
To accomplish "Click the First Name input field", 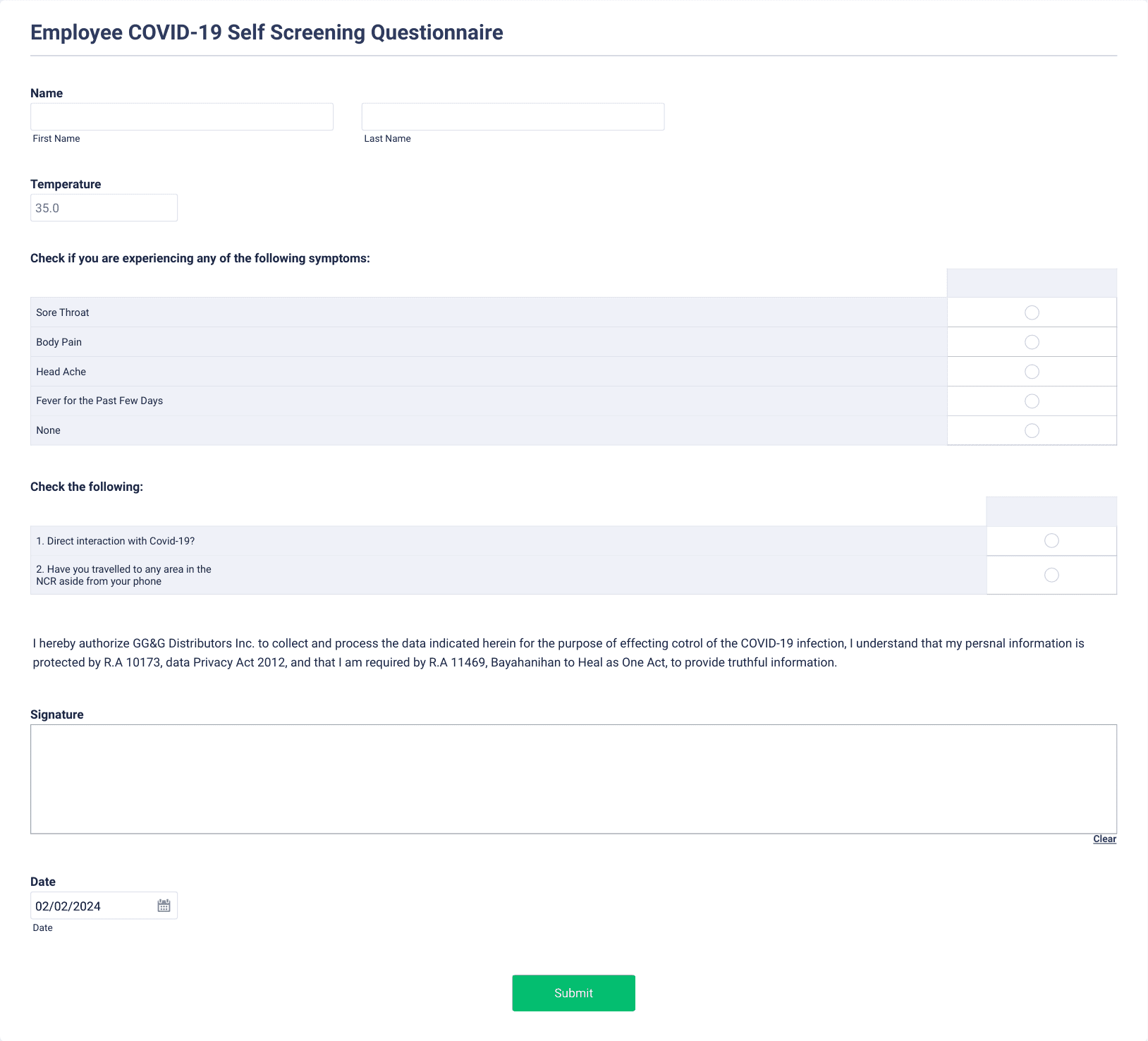I will click(182, 117).
